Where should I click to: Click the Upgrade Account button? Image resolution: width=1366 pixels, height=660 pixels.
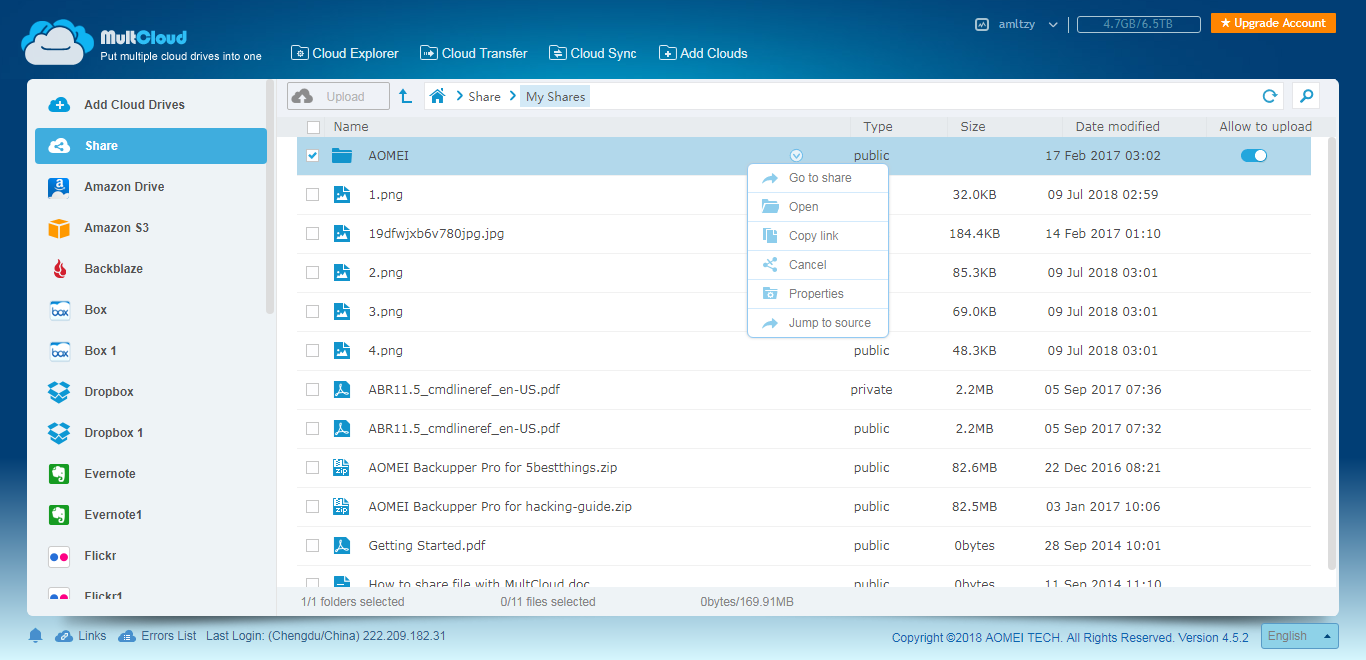pos(1272,23)
